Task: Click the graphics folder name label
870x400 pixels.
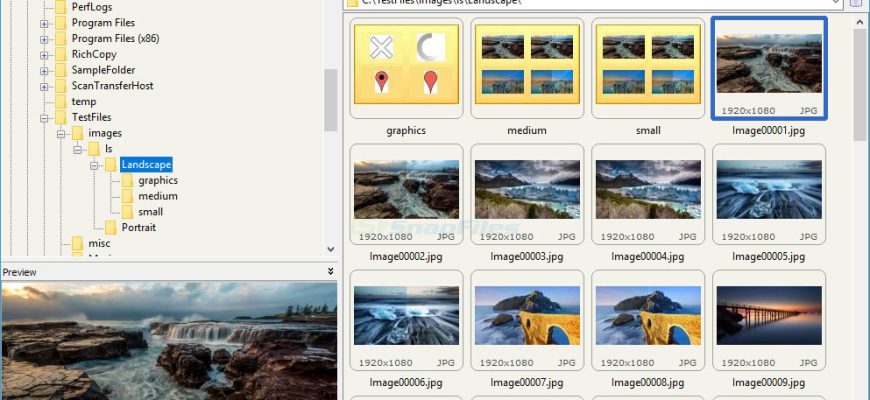Action: point(406,131)
